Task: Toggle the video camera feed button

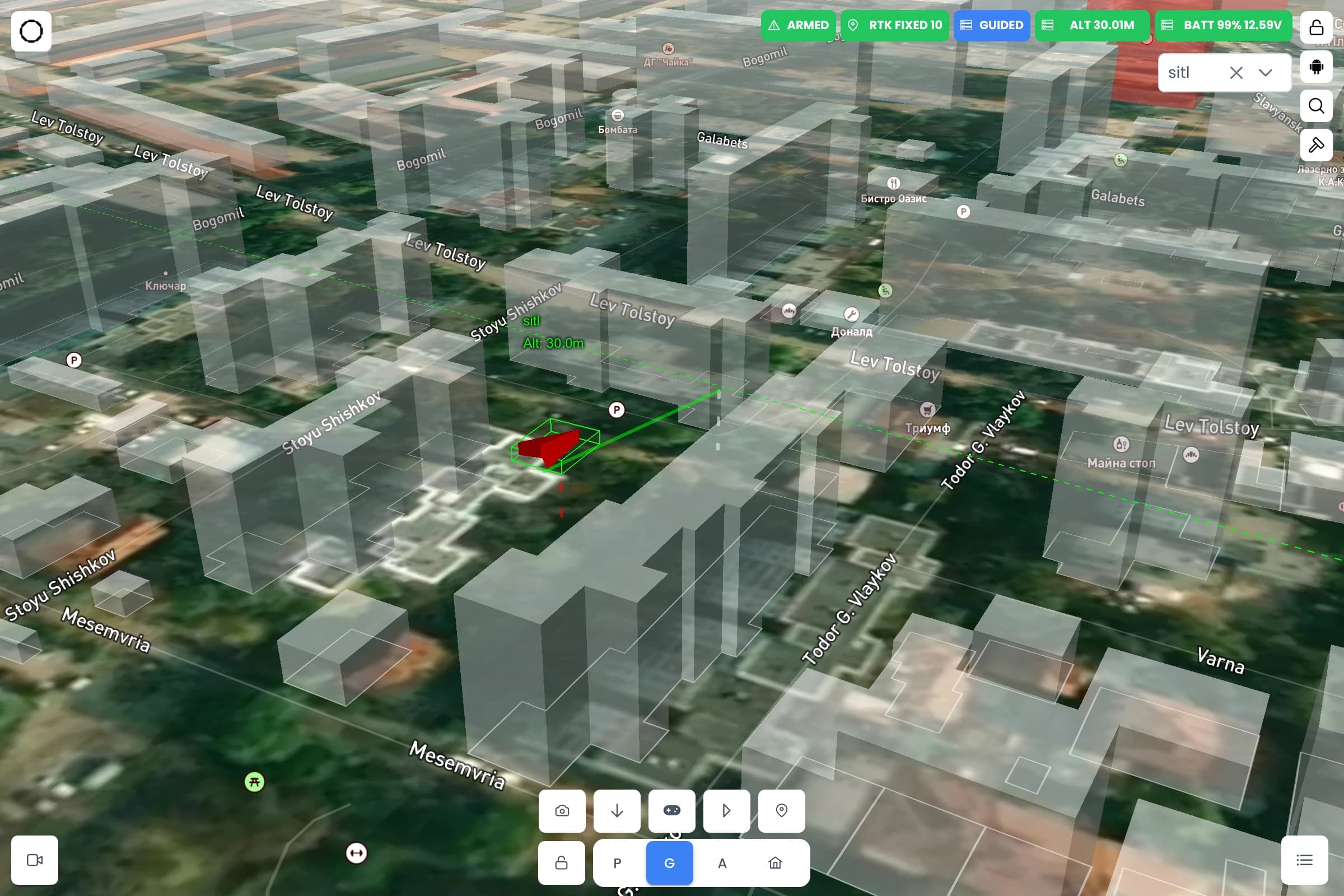Action: (35, 860)
